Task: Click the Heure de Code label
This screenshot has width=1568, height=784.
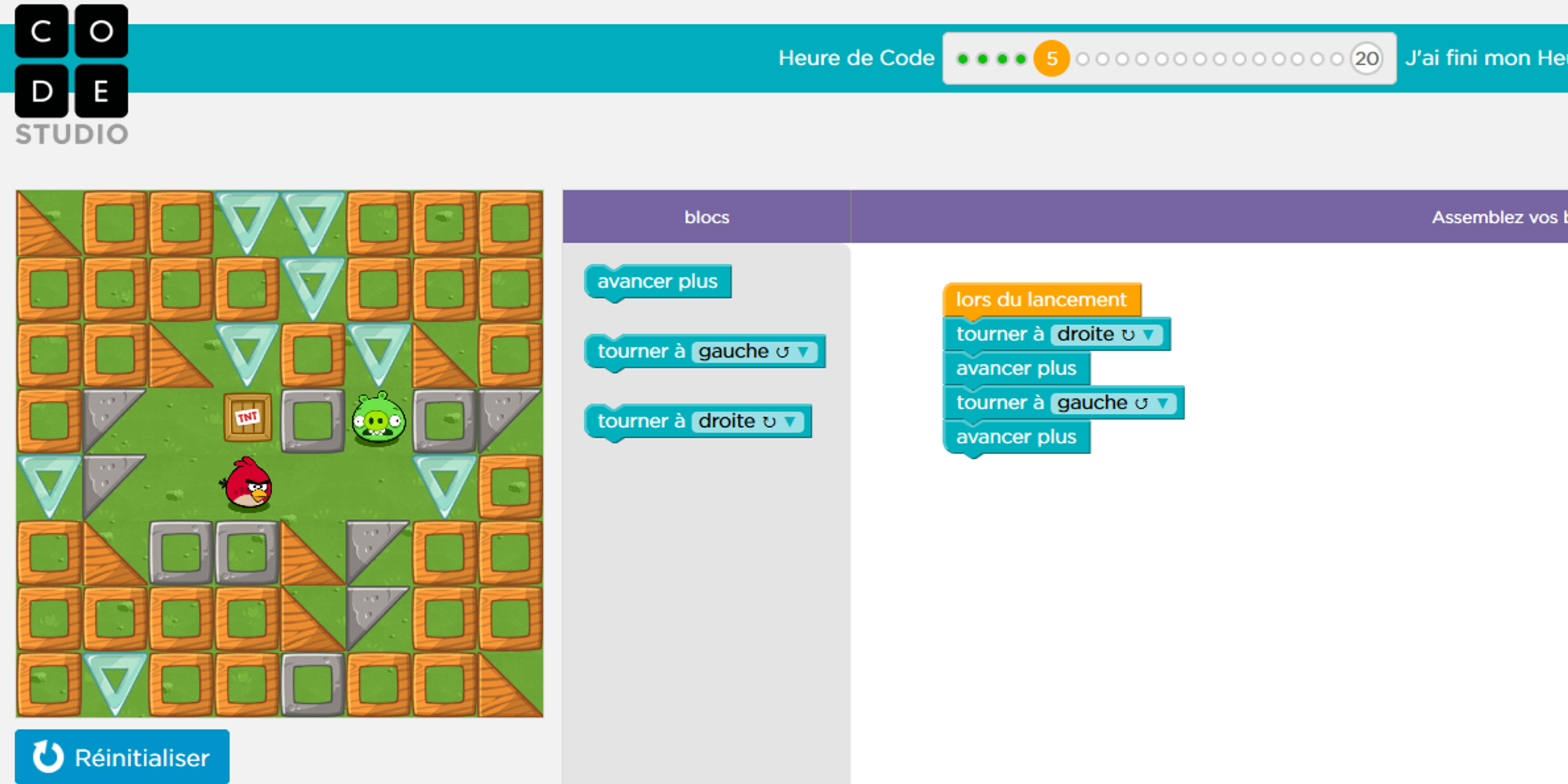Action: point(856,58)
